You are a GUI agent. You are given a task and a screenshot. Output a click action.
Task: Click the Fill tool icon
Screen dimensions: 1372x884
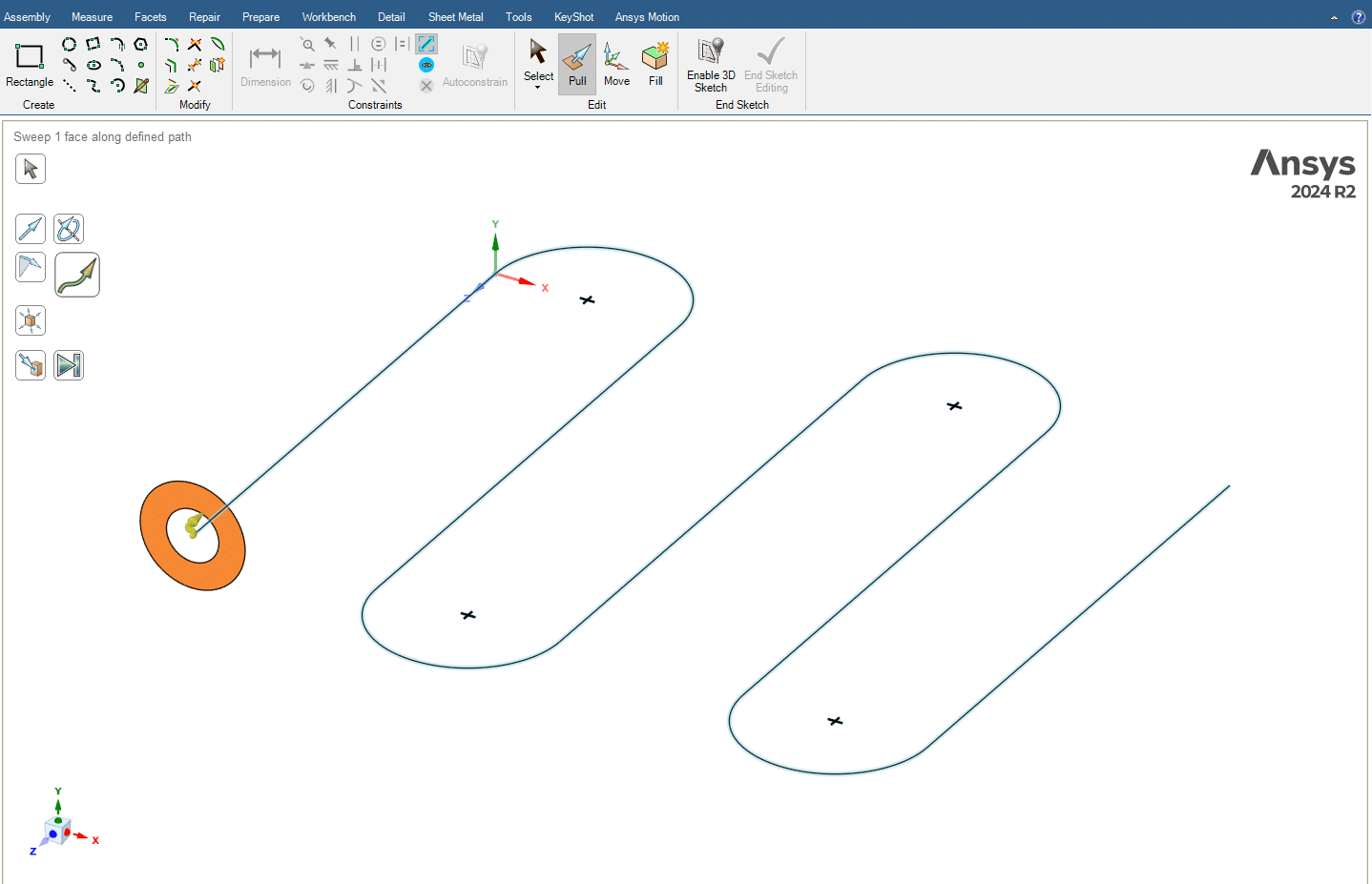655,64
